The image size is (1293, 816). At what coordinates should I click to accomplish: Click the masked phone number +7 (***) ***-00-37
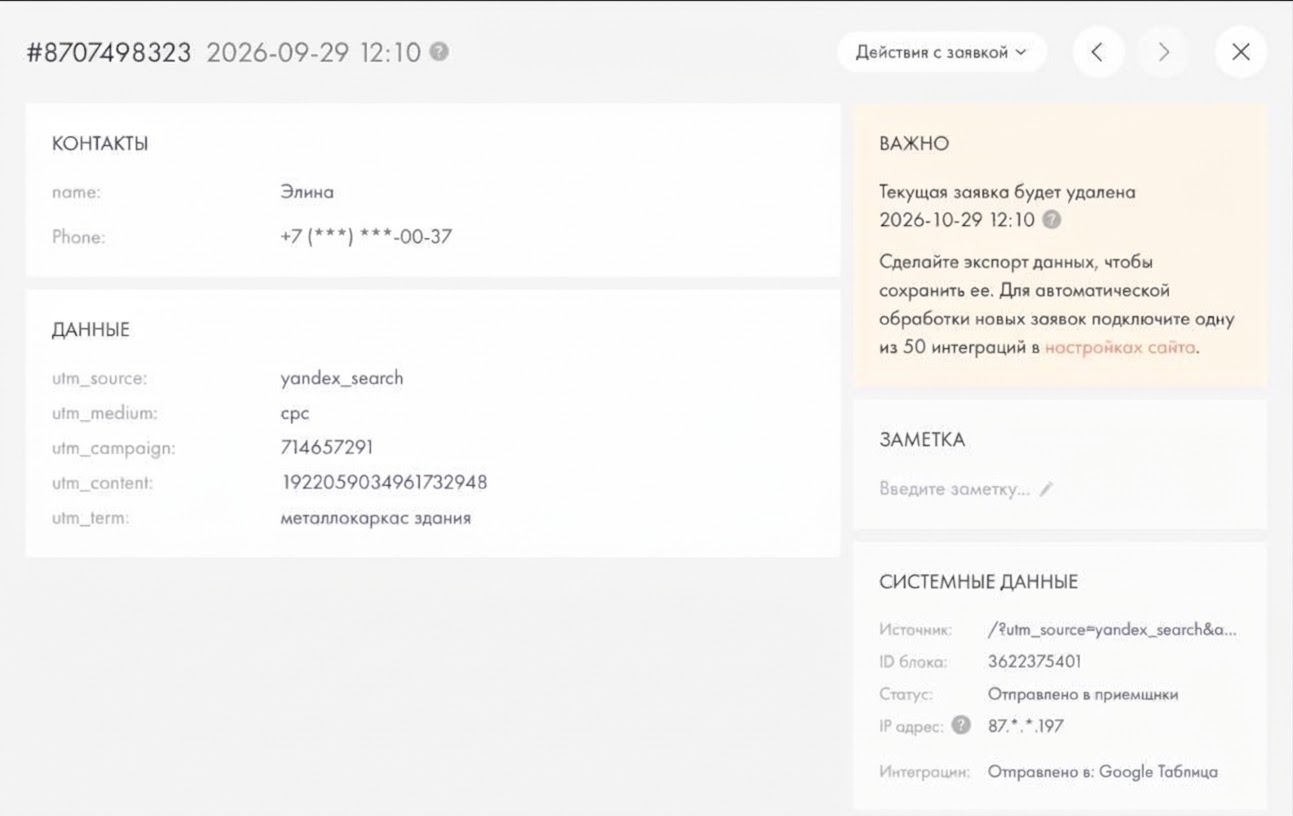point(366,237)
